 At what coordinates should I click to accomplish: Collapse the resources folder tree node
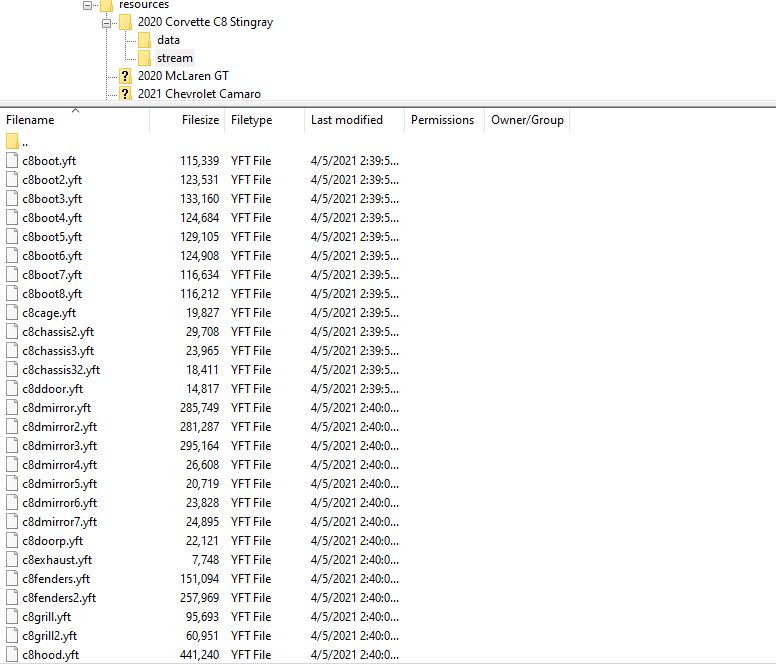coord(88,5)
